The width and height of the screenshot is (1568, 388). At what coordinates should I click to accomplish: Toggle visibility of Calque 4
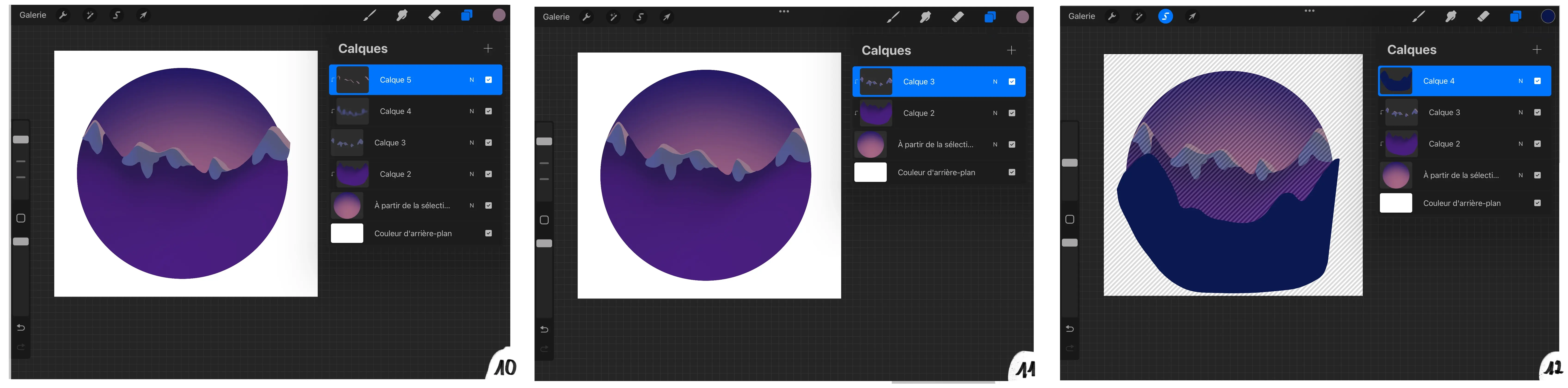click(488, 111)
